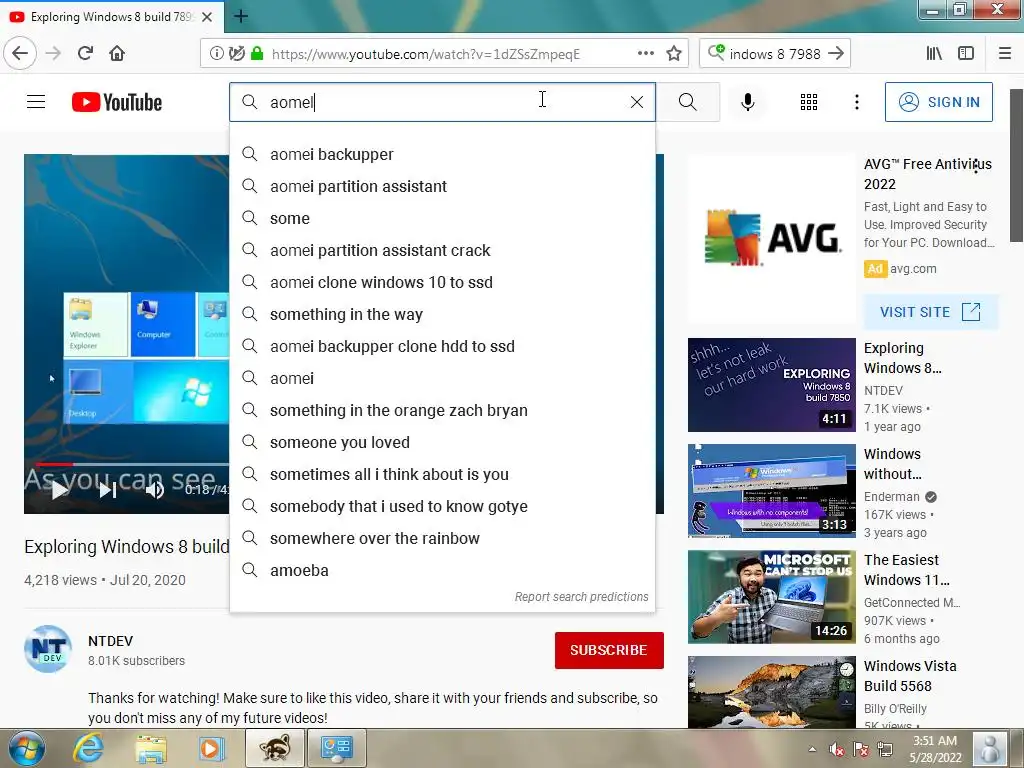Image resolution: width=1024 pixels, height=768 pixels.
Task: Open AVG ad options three-dot menu
Action: point(976,167)
